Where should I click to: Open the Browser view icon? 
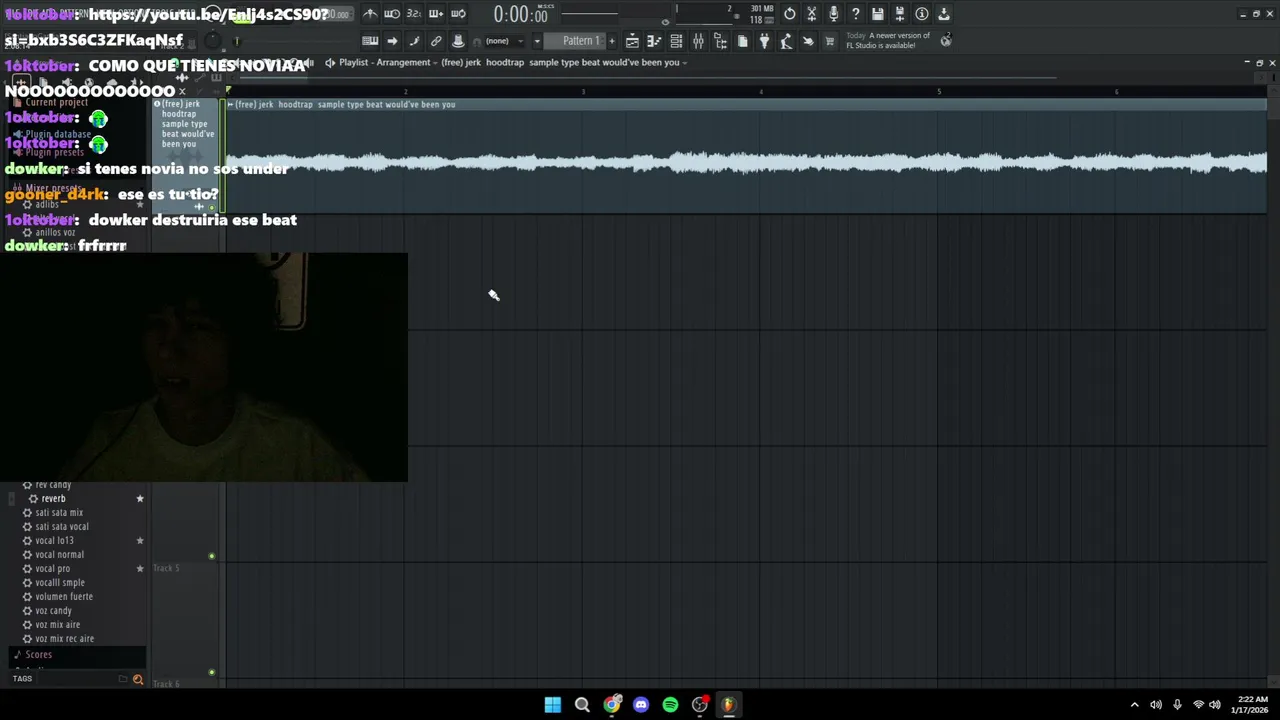720,41
